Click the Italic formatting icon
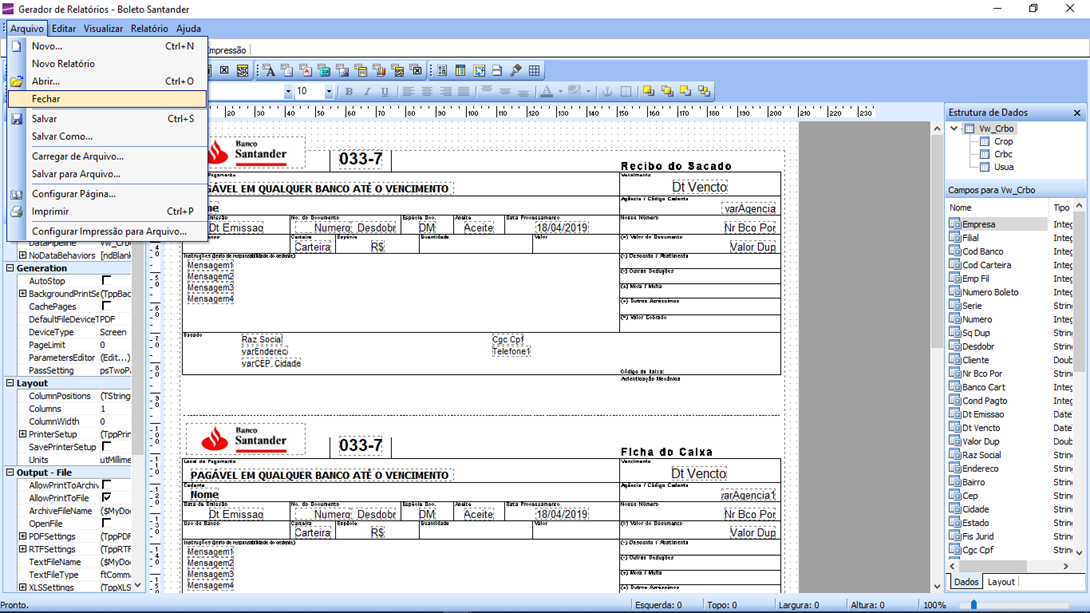Image resolution: width=1090 pixels, height=613 pixels. 367,92
